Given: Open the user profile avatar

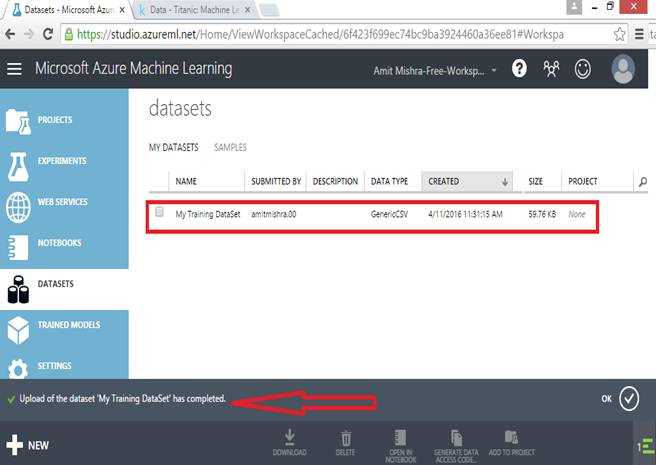Looking at the screenshot, I should pyautogui.click(x=623, y=69).
